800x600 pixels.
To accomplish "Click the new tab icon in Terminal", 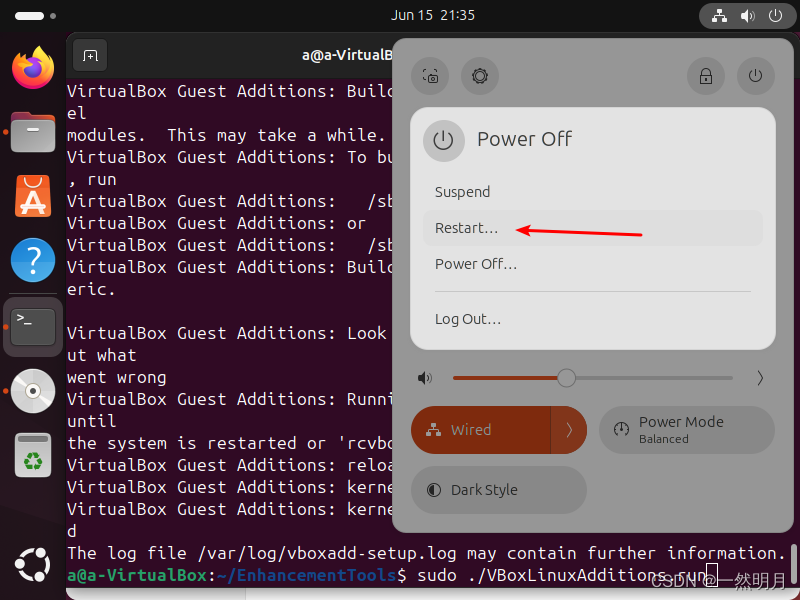I will coord(90,56).
